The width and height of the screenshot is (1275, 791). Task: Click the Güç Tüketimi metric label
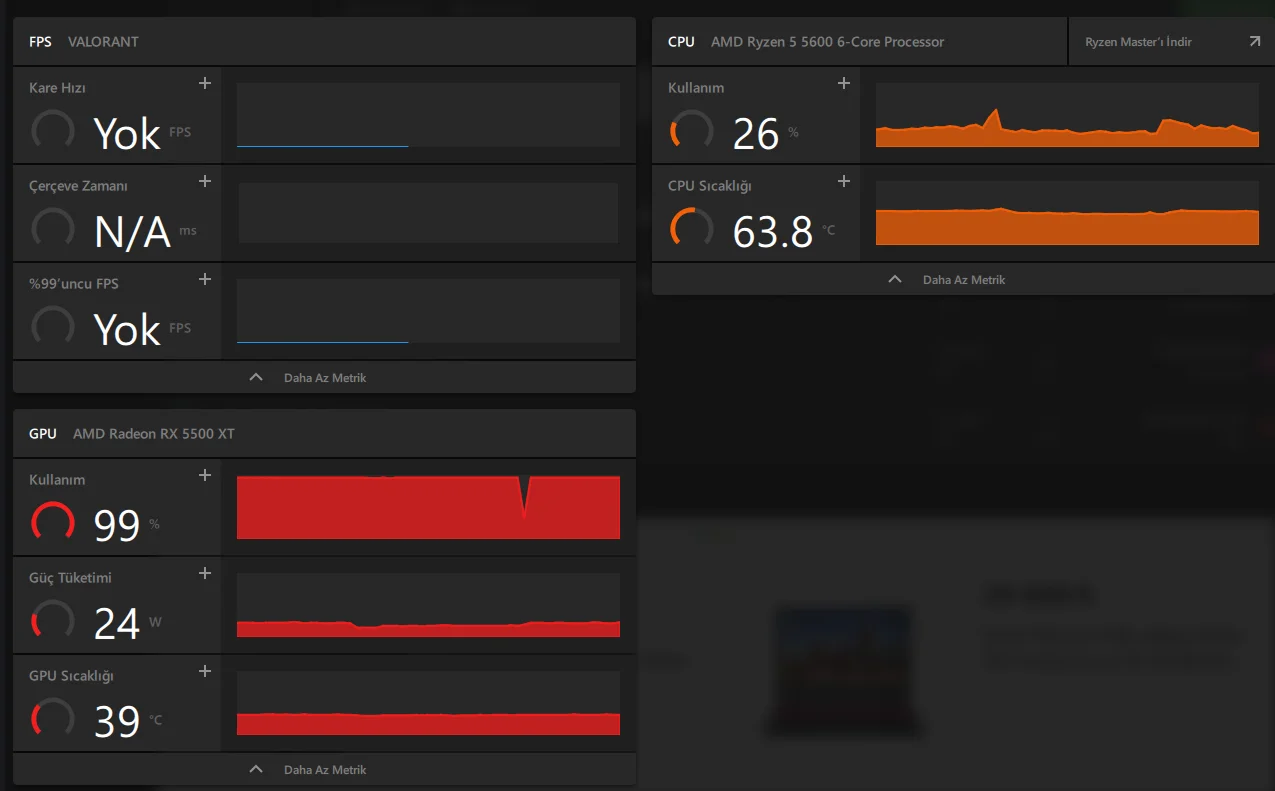[70, 578]
